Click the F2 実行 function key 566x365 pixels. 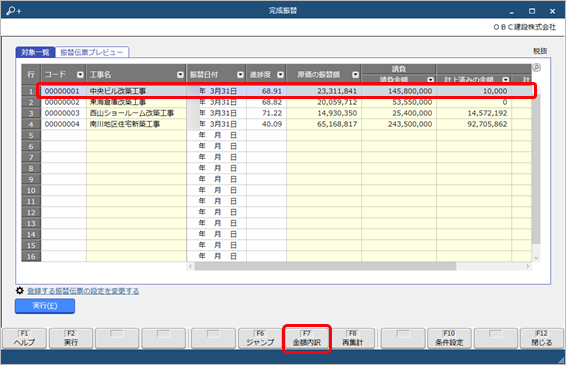tap(71, 338)
